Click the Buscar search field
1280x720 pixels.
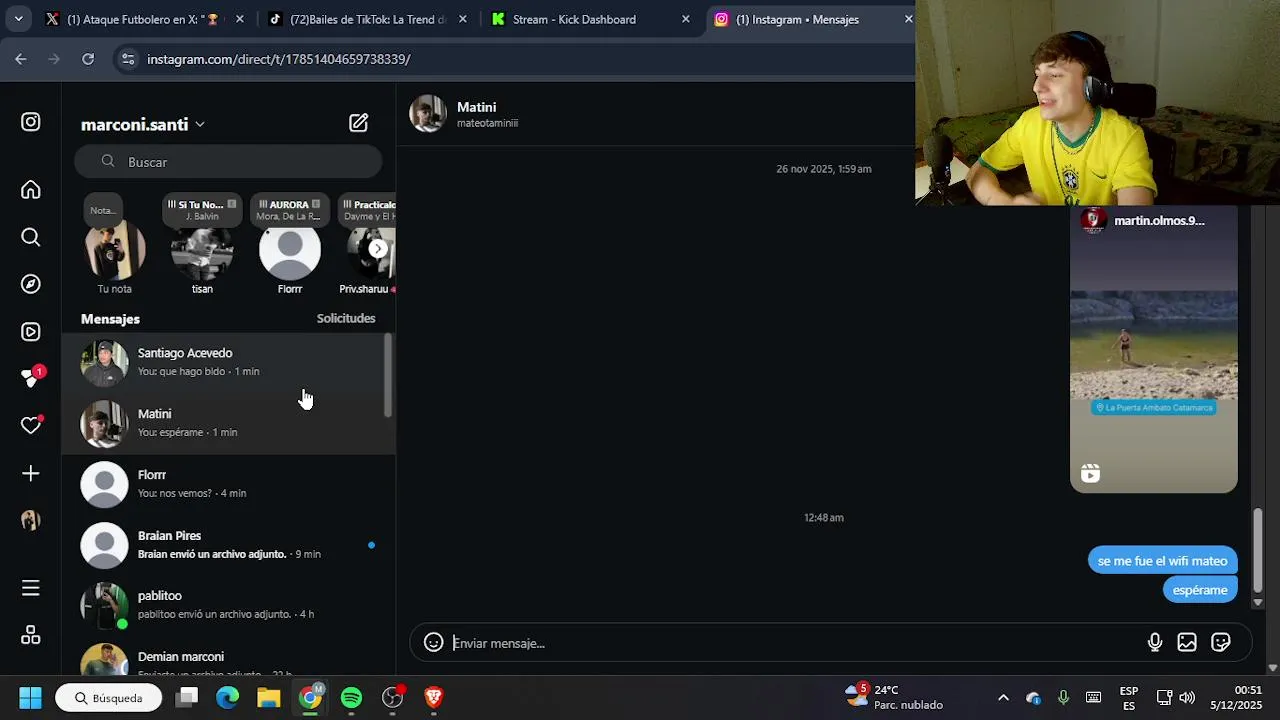(x=228, y=161)
